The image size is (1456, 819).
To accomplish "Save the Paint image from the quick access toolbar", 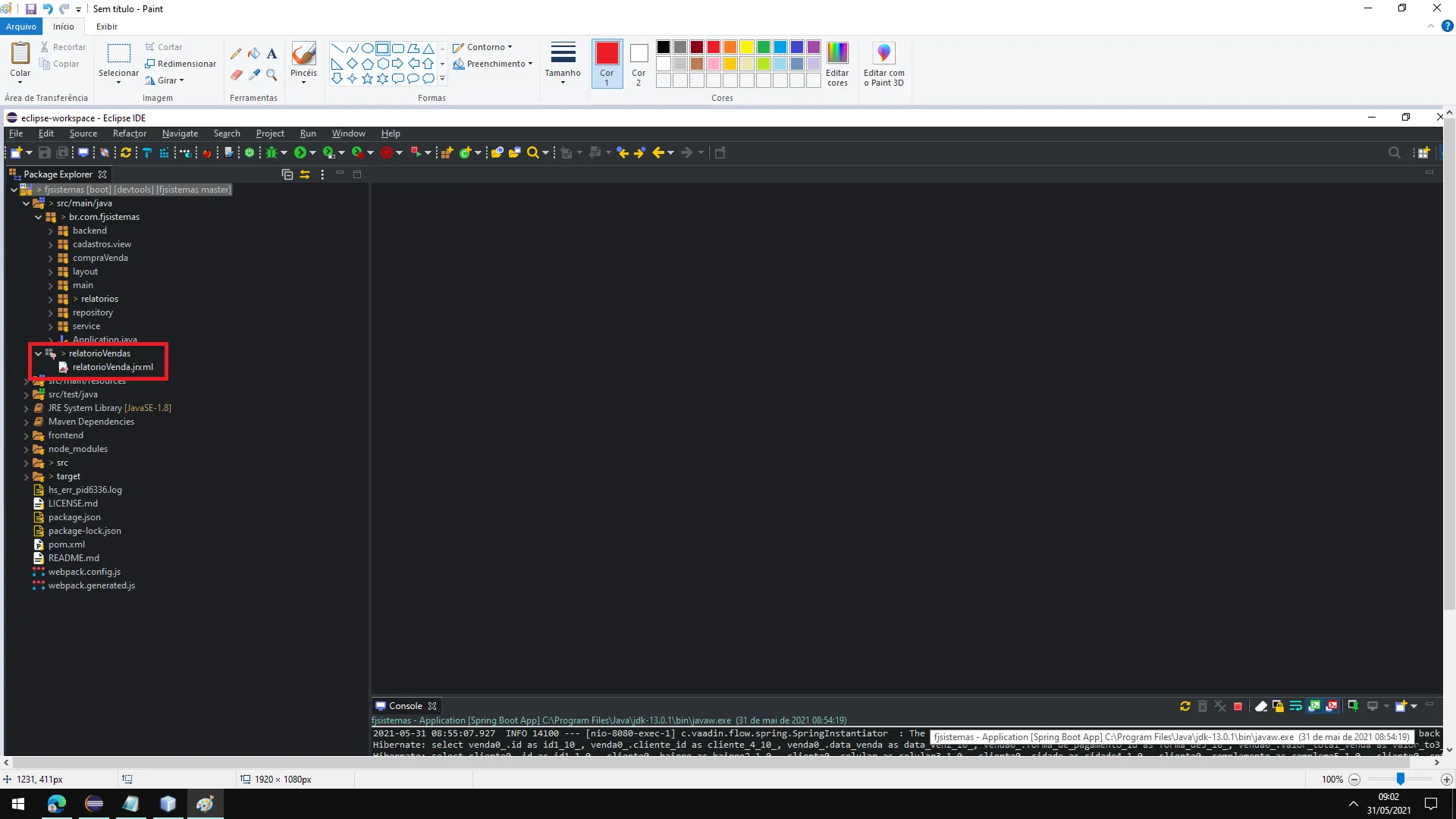I will pos(31,9).
